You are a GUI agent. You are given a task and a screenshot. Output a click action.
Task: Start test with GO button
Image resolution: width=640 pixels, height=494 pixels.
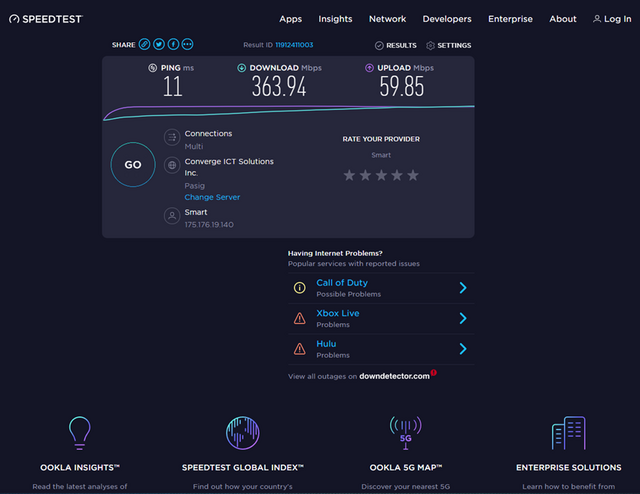pos(133,165)
